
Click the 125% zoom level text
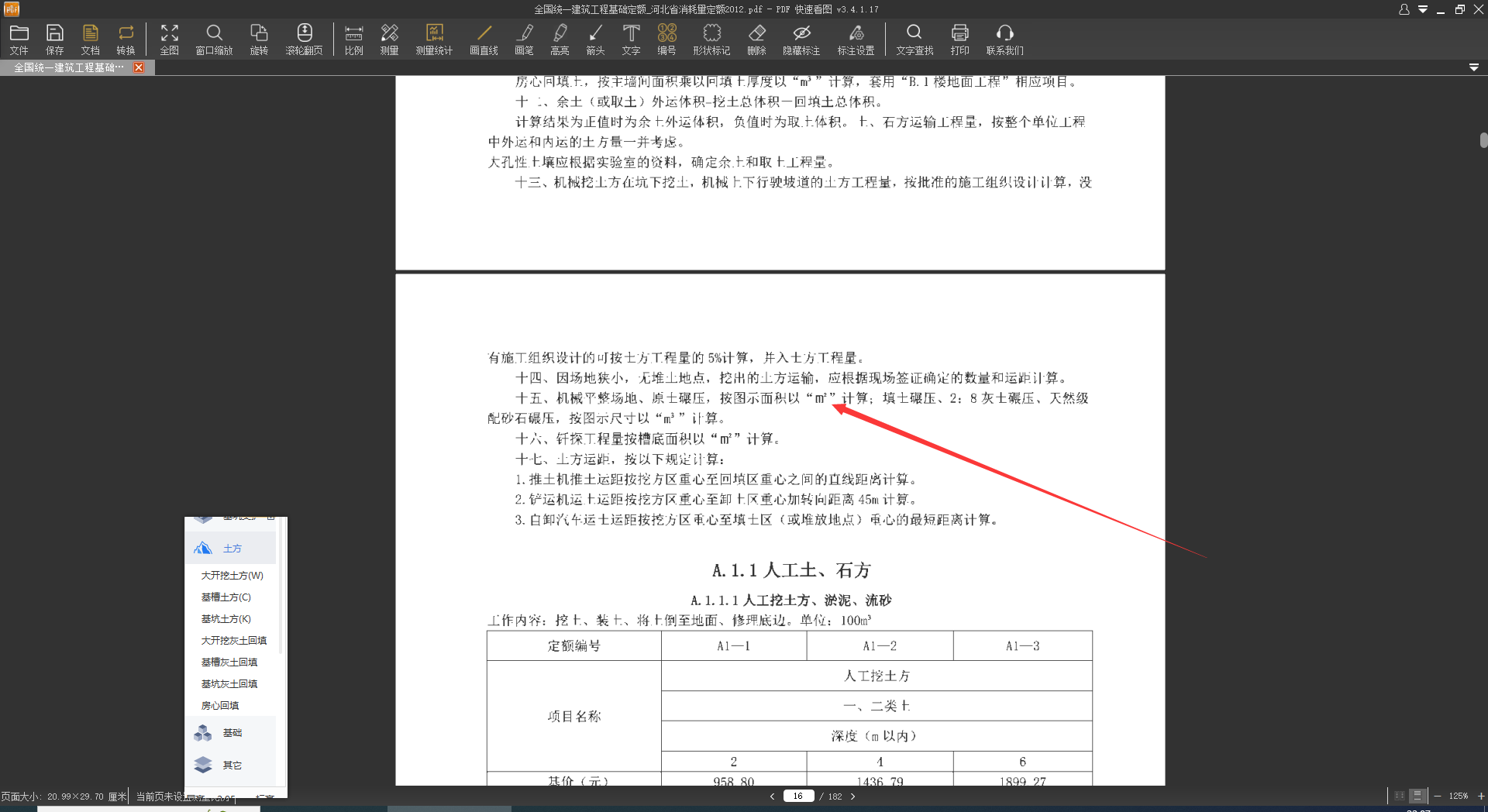point(1459,797)
